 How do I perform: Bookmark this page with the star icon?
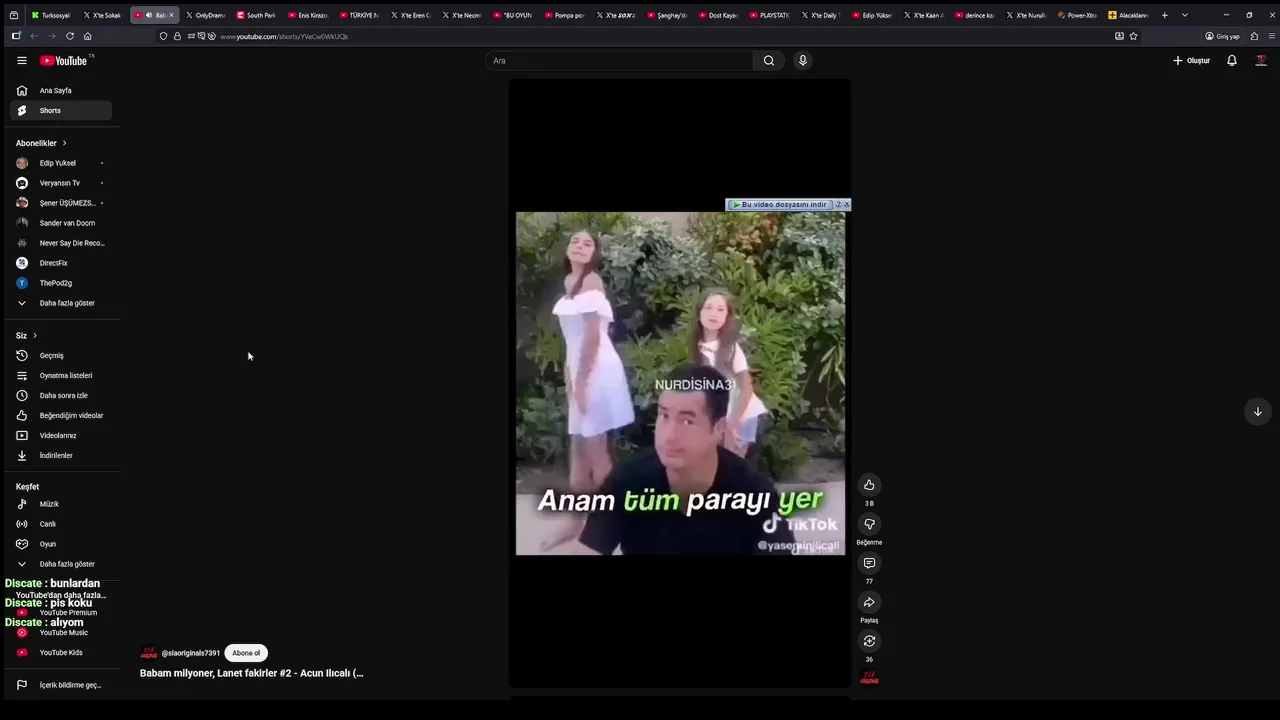[x=1133, y=36]
